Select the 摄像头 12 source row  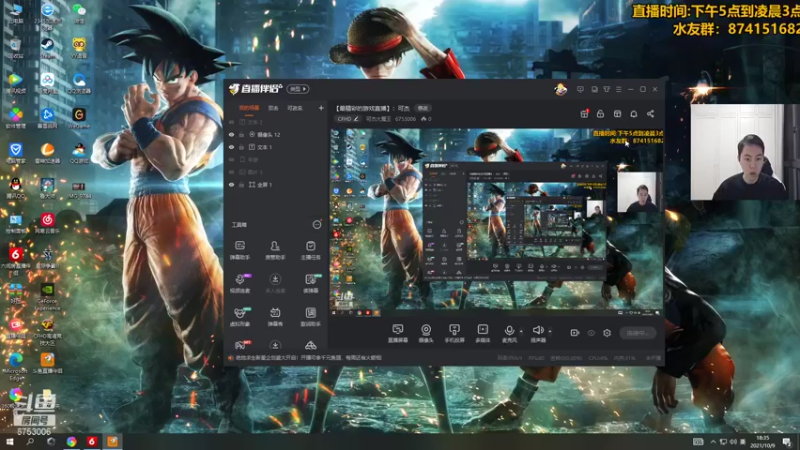pos(276,135)
